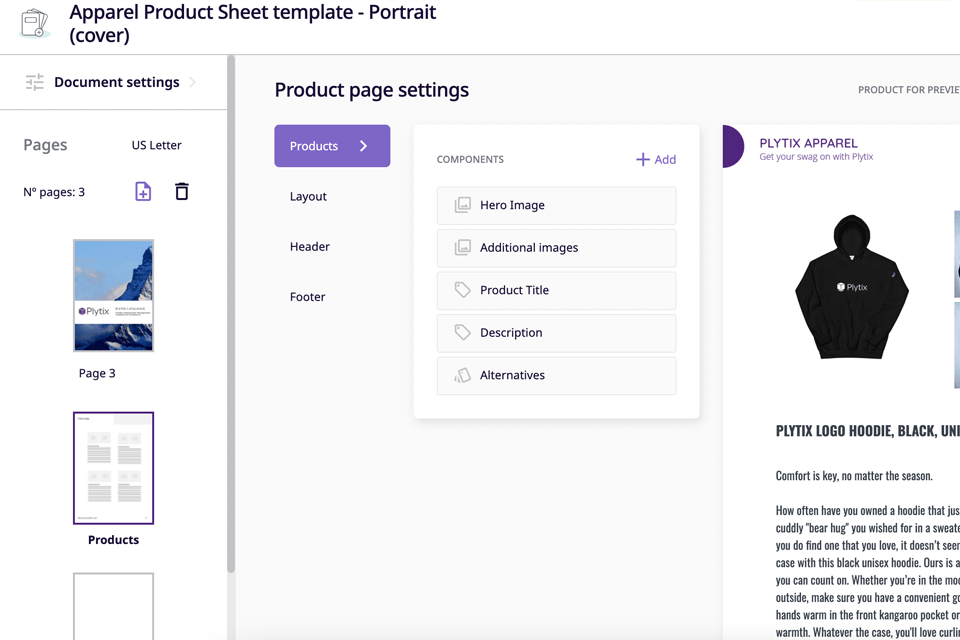Click the PRODUCT FOR PREVIEW label

(x=909, y=90)
